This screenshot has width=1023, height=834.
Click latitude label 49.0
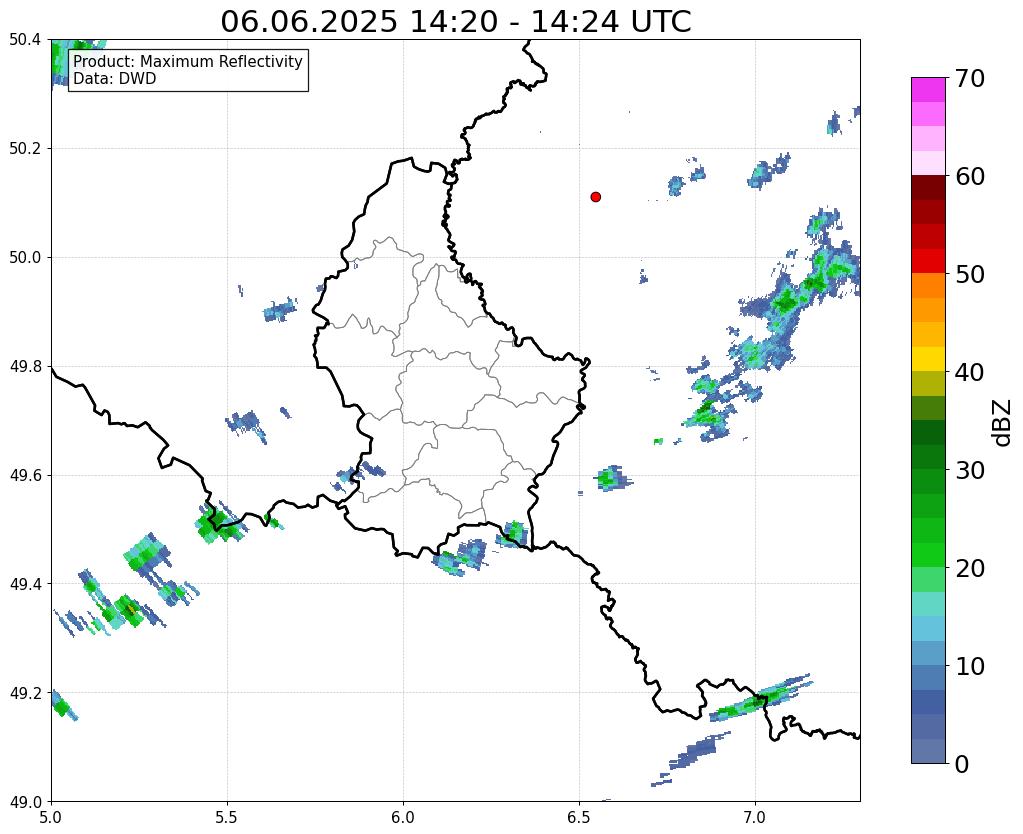click(25, 802)
